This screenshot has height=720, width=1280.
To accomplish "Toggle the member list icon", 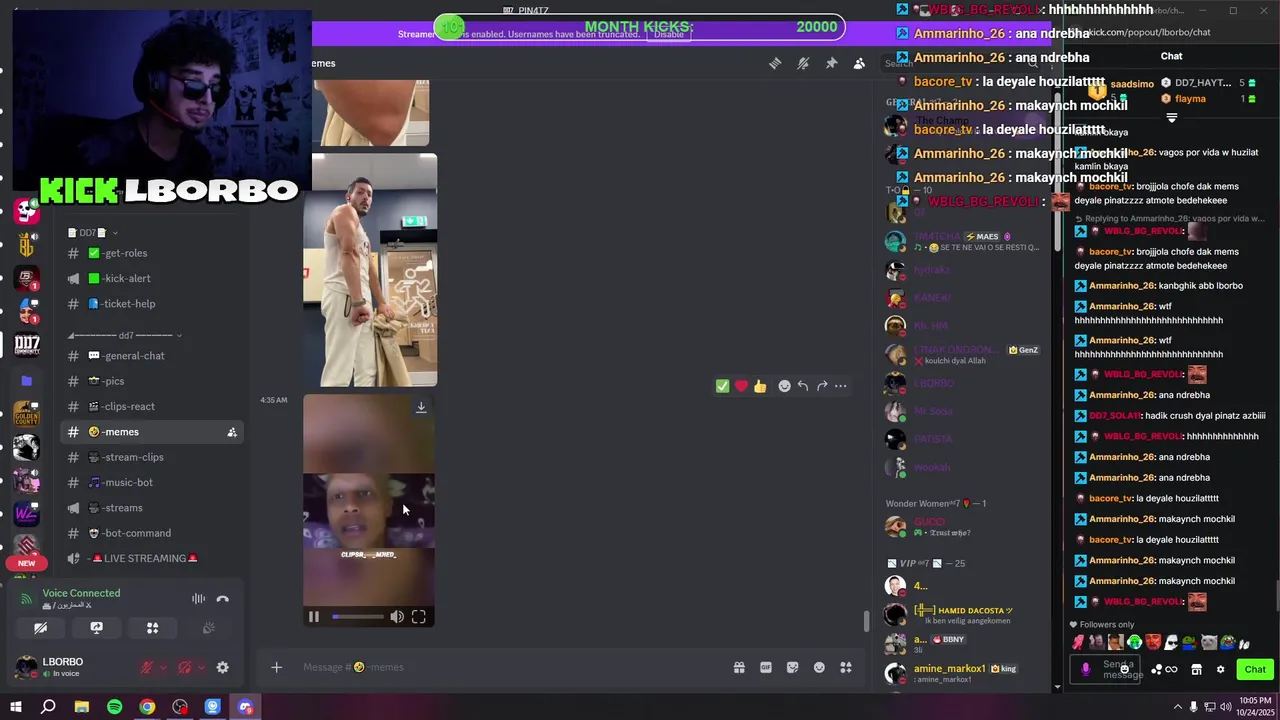I will pyautogui.click(x=859, y=63).
